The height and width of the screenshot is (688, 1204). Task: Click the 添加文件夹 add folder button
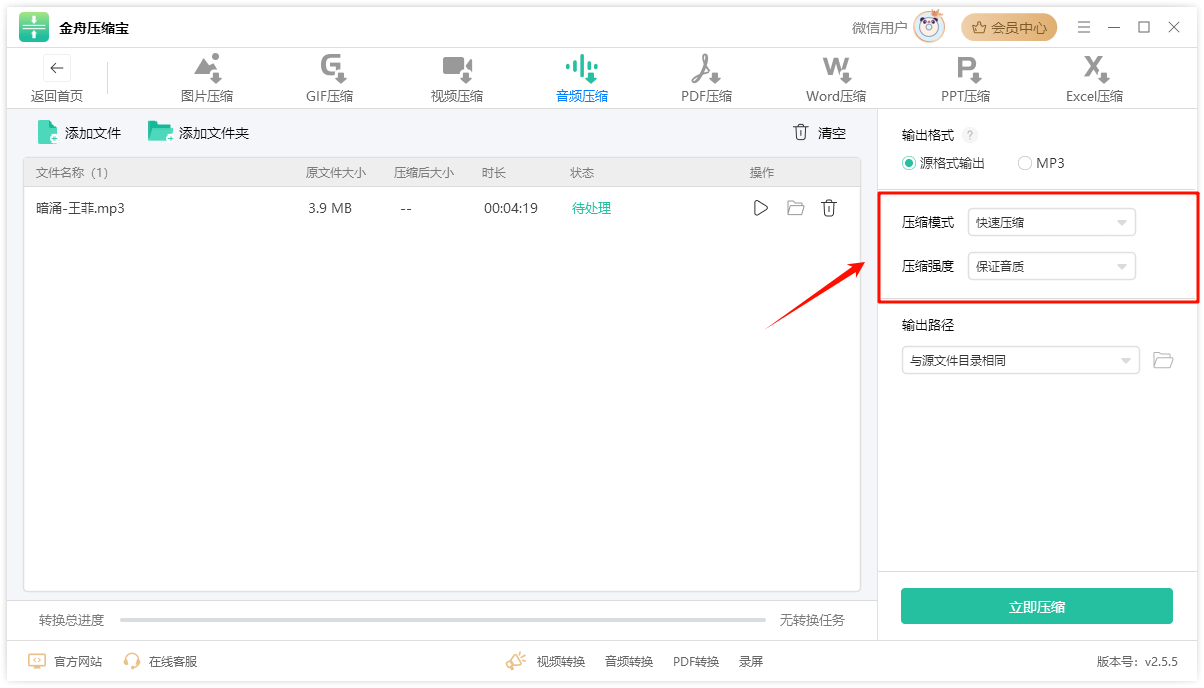(x=198, y=132)
